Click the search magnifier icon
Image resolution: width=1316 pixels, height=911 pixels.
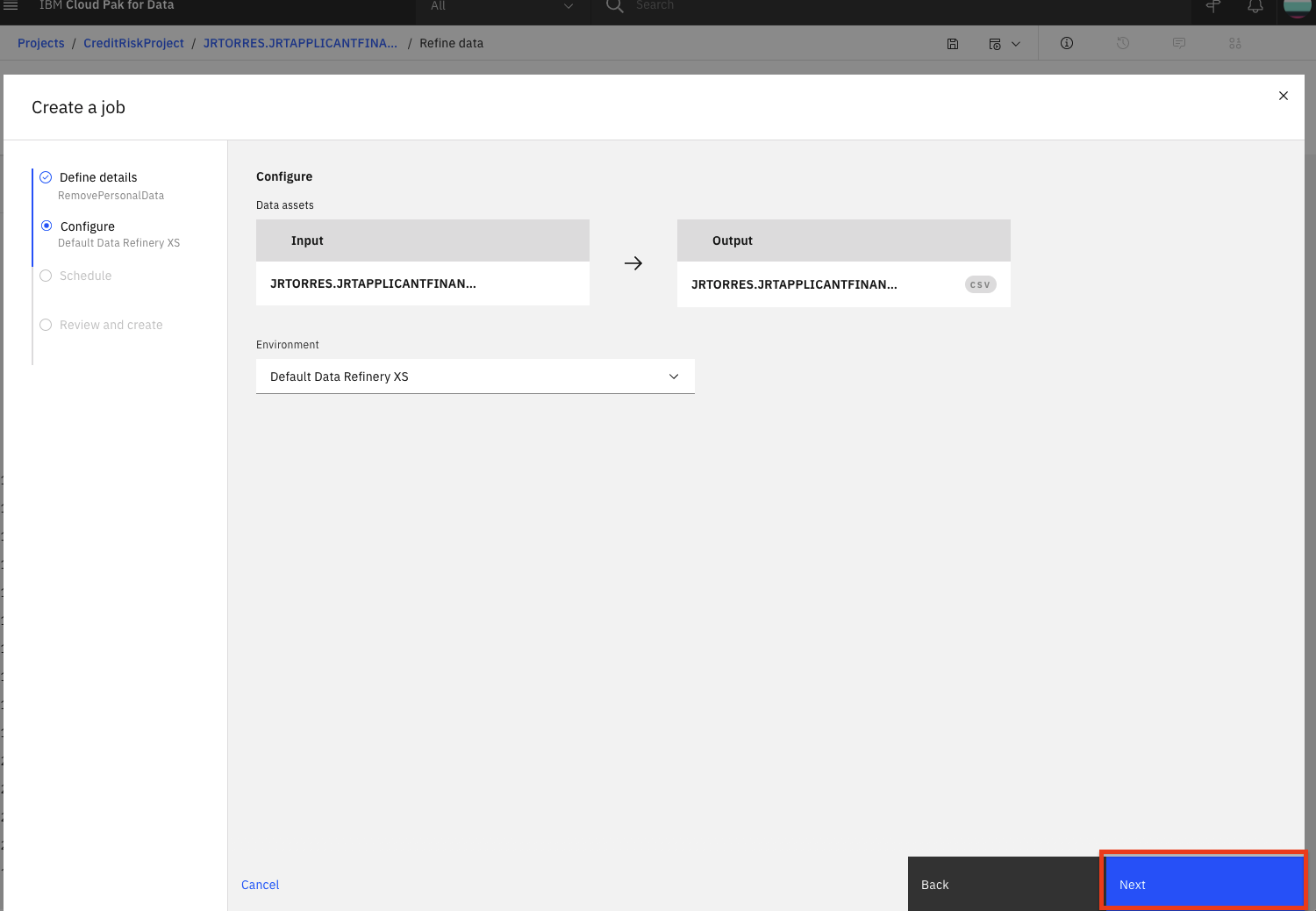614,5
